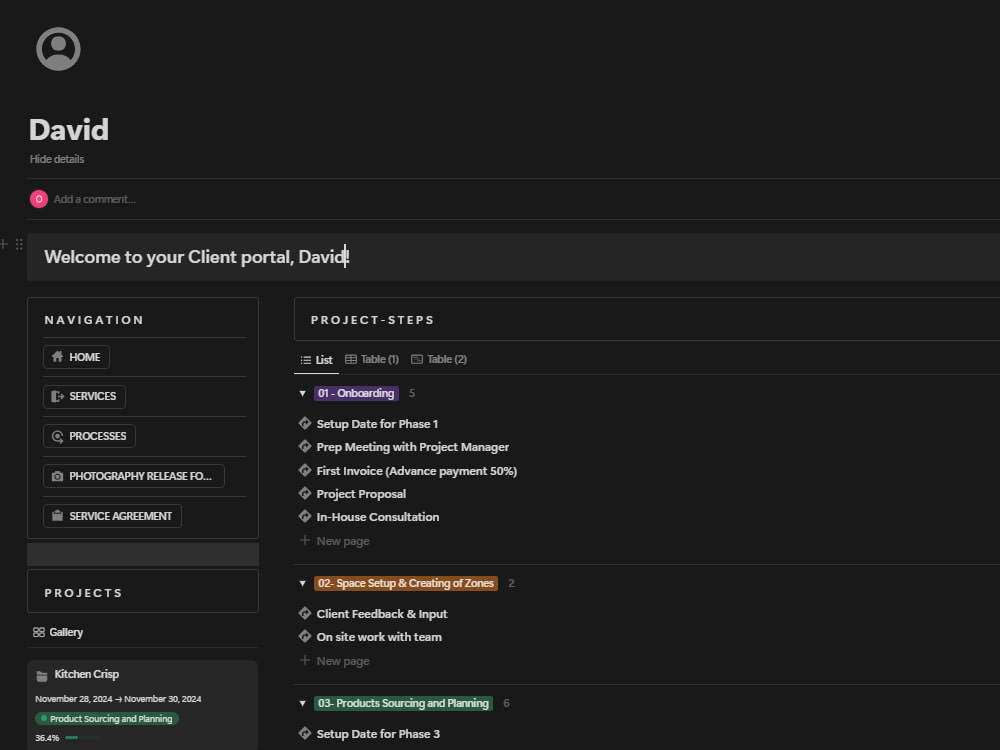Open the HOME navigation button
The image size is (1000, 750).
(x=77, y=357)
